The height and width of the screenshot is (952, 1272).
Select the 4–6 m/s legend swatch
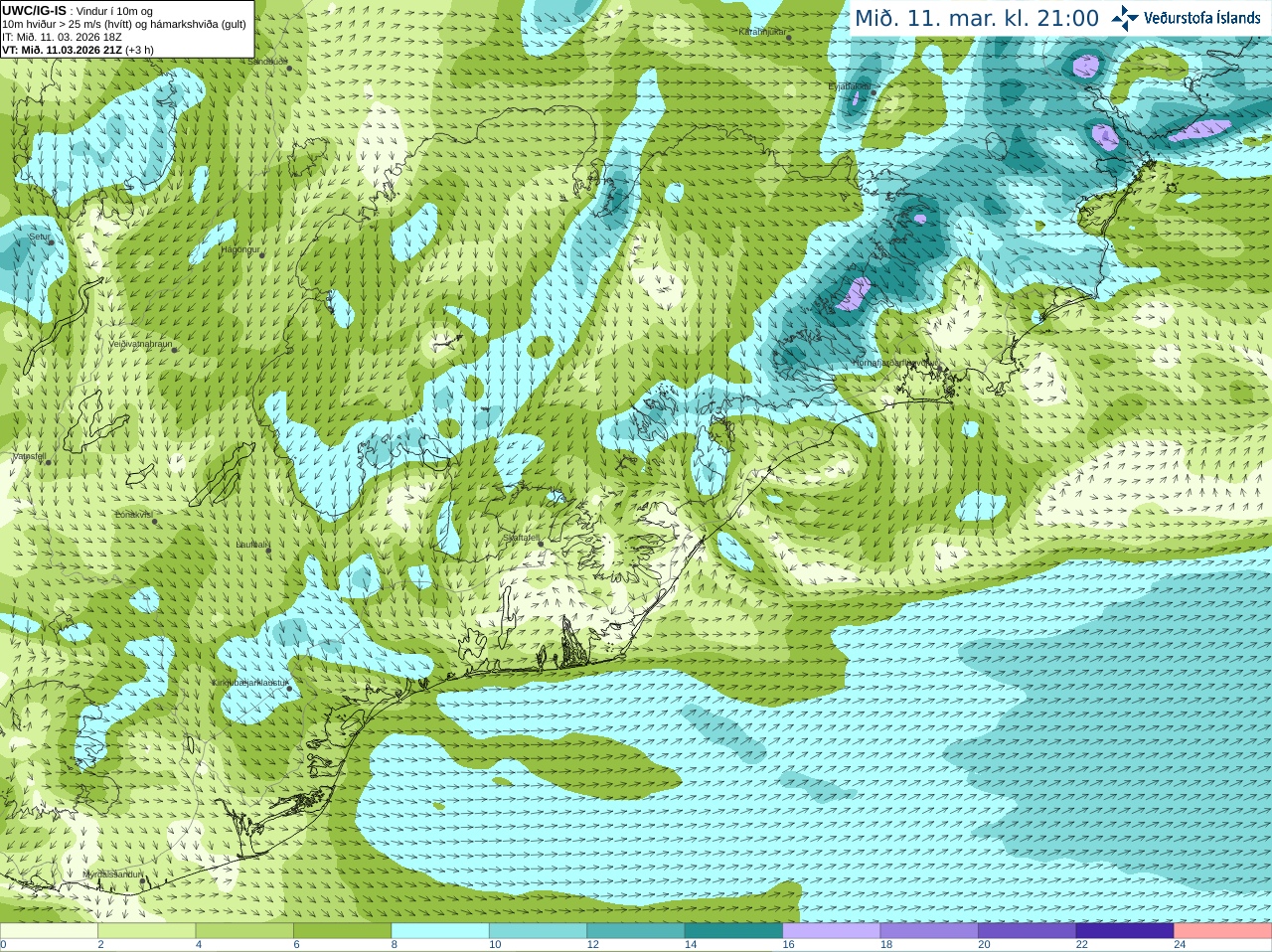pyautogui.click(x=244, y=931)
